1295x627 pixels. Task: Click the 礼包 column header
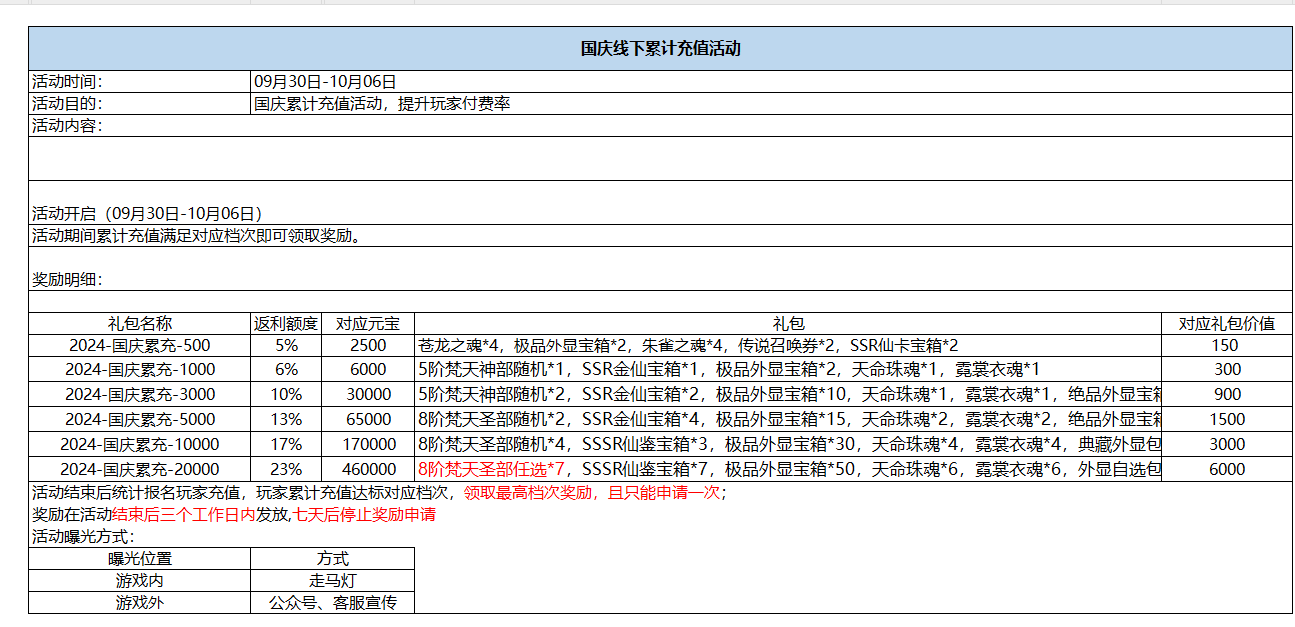pyautogui.click(x=788, y=323)
